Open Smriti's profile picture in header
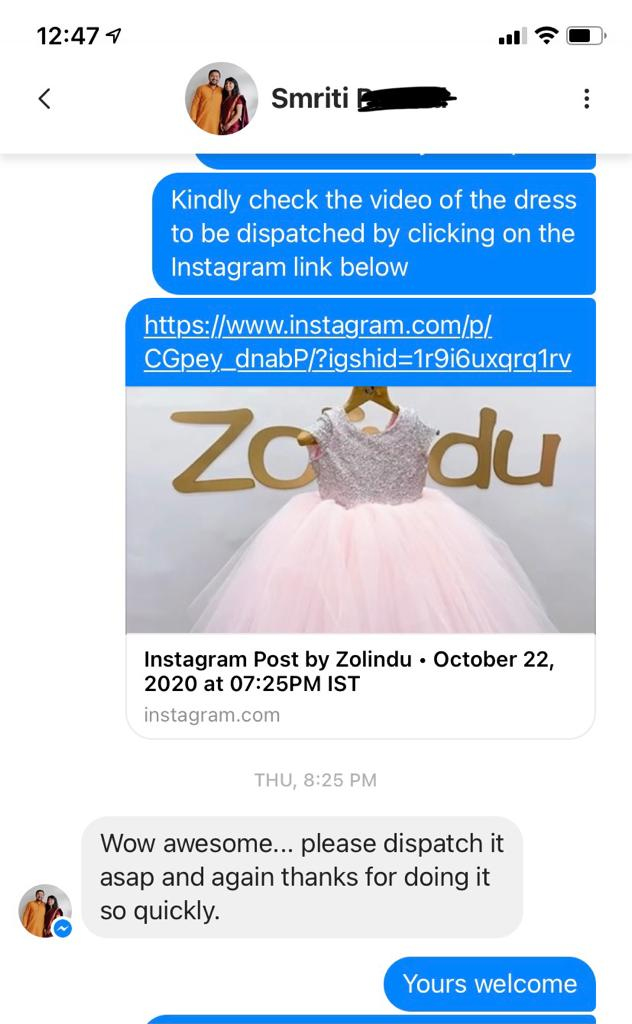 [x=221, y=99]
